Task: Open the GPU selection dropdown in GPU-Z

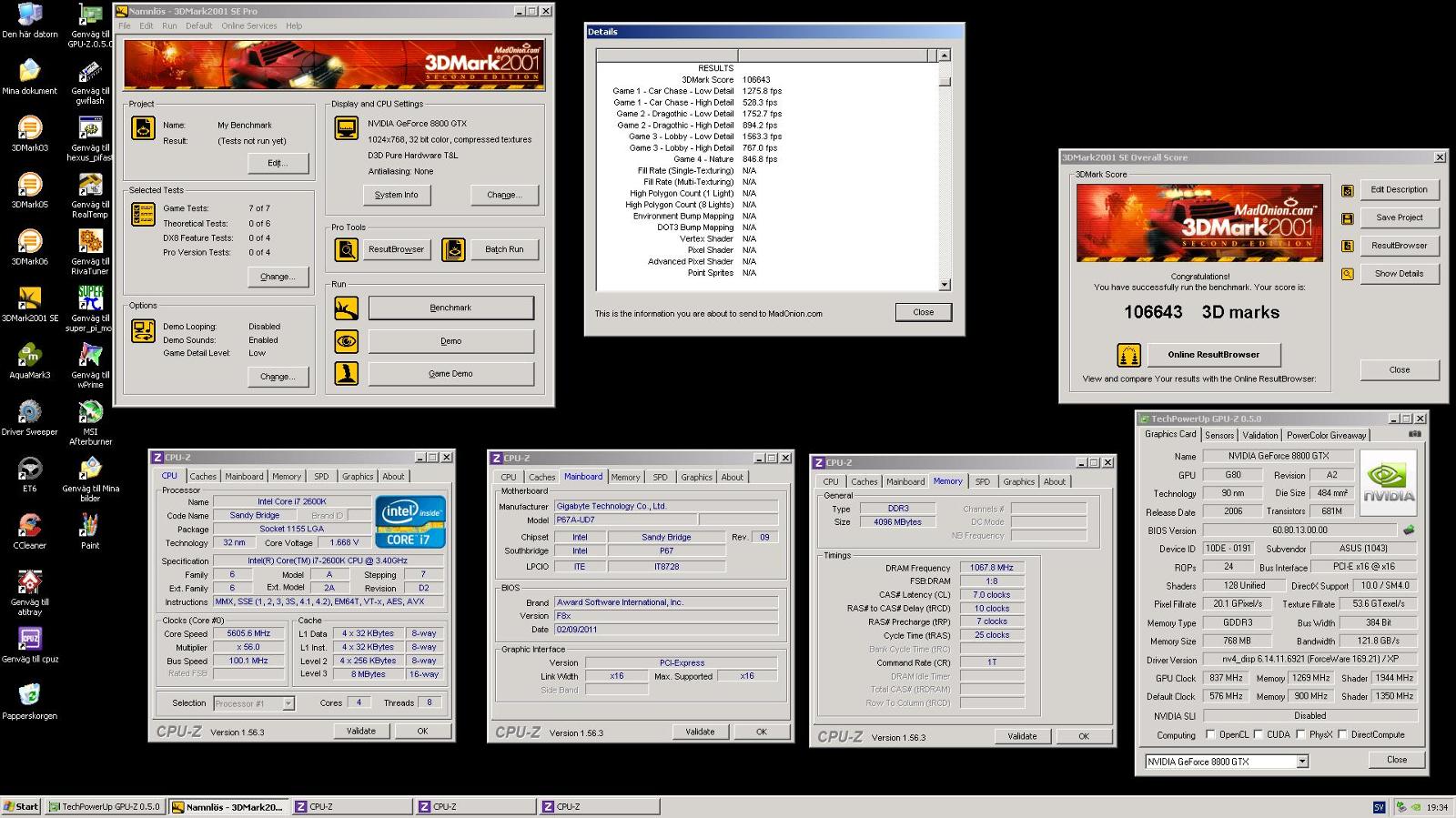Action: 1302,762
